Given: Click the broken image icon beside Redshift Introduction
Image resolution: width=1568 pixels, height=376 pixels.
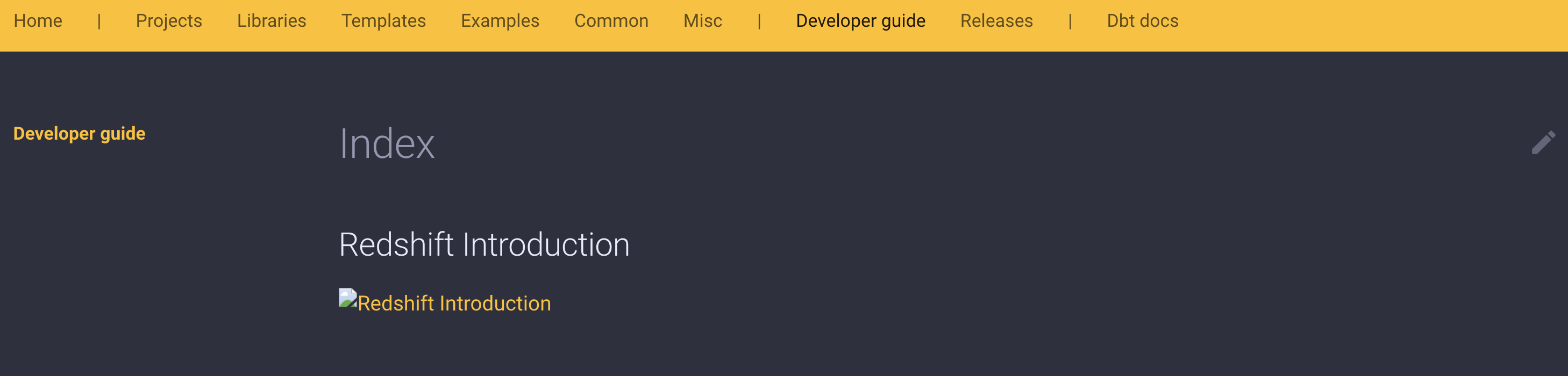Looking at the screenshot, I should point(347,299).
